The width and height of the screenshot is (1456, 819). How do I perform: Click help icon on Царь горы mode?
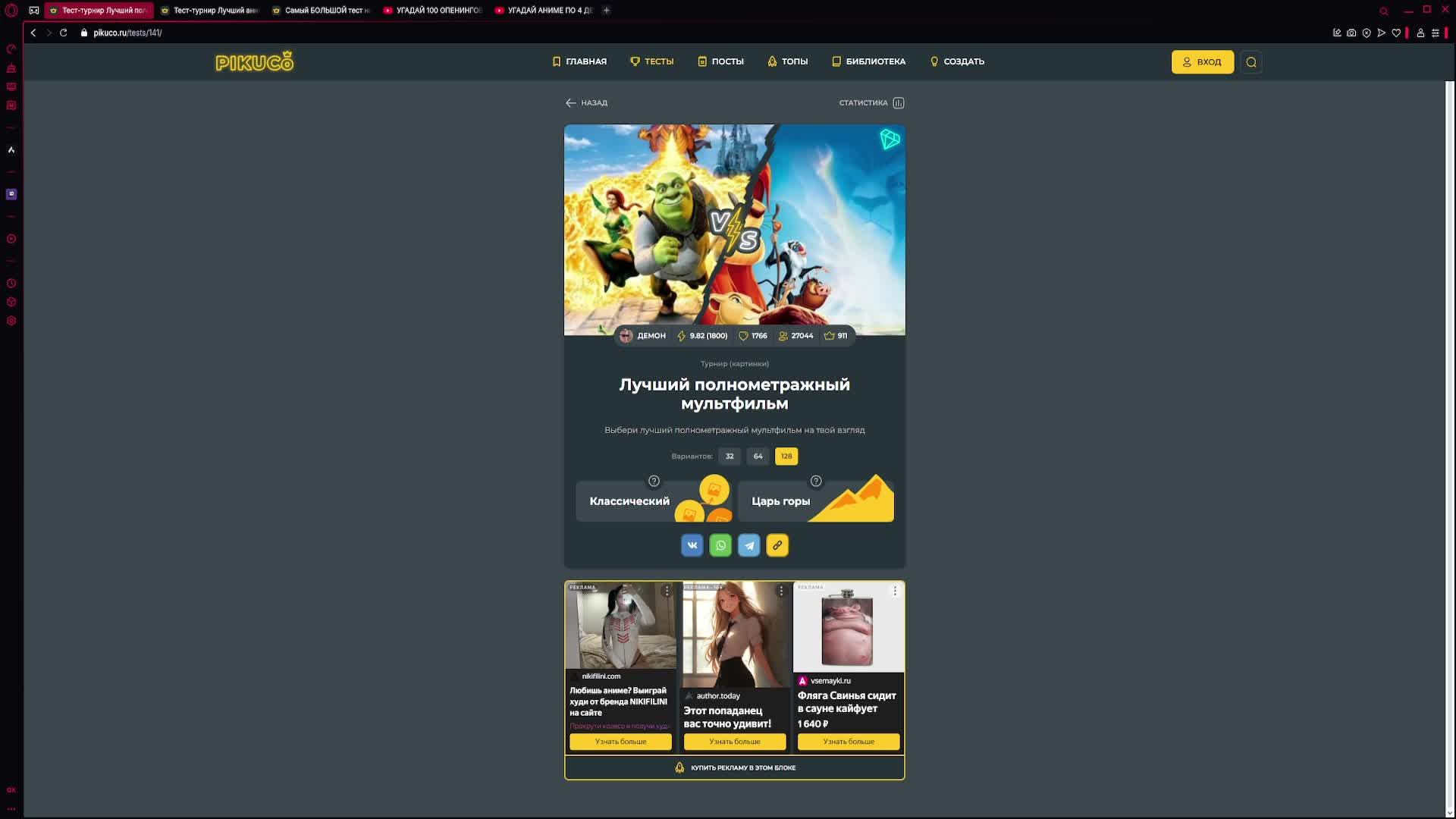(816, 481)
